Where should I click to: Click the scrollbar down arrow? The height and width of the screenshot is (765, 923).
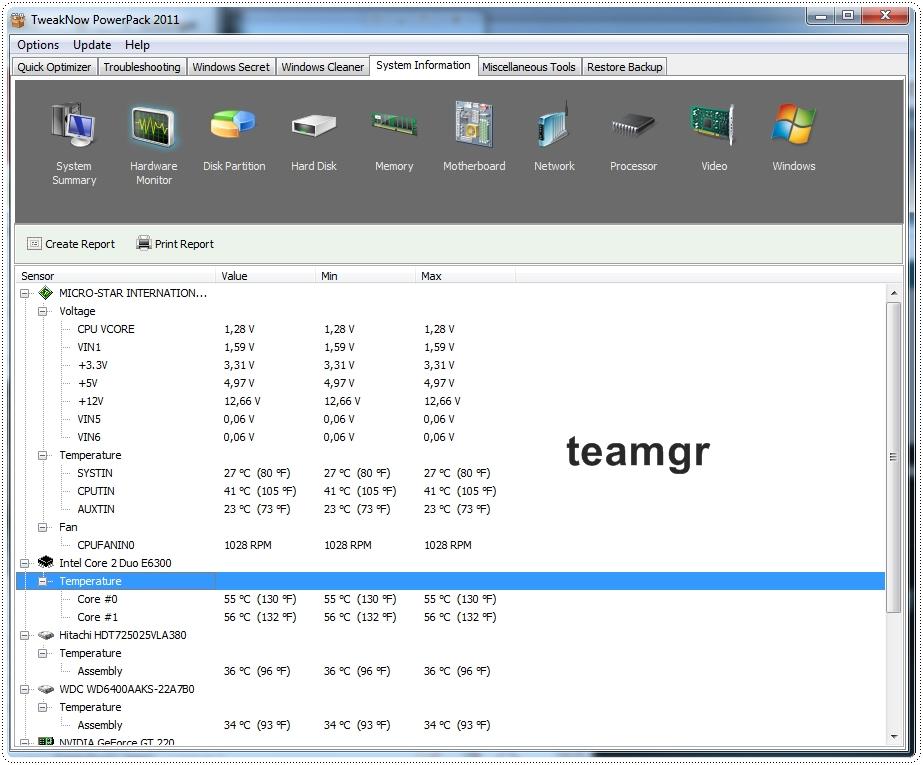pyautogui.click(x=894, y=736)
